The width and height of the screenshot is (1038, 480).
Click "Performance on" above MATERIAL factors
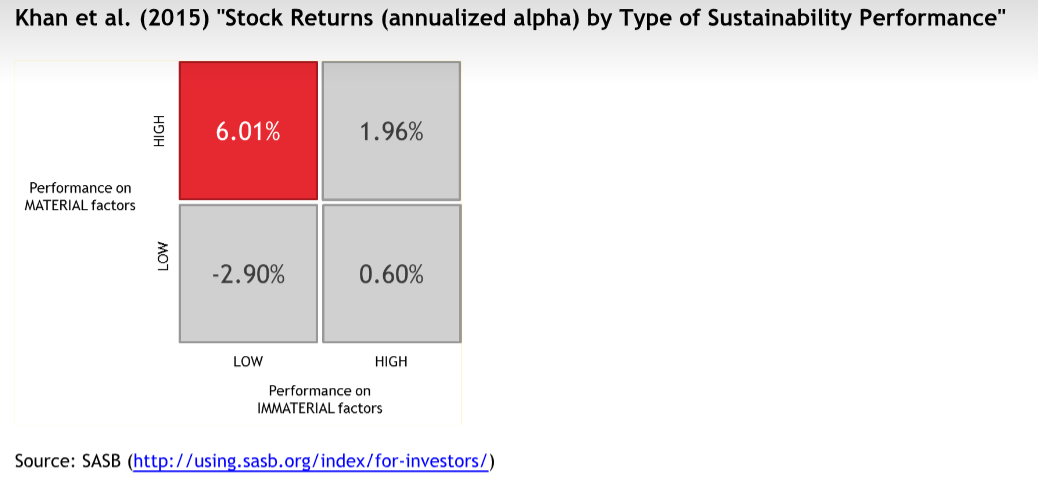80,188
